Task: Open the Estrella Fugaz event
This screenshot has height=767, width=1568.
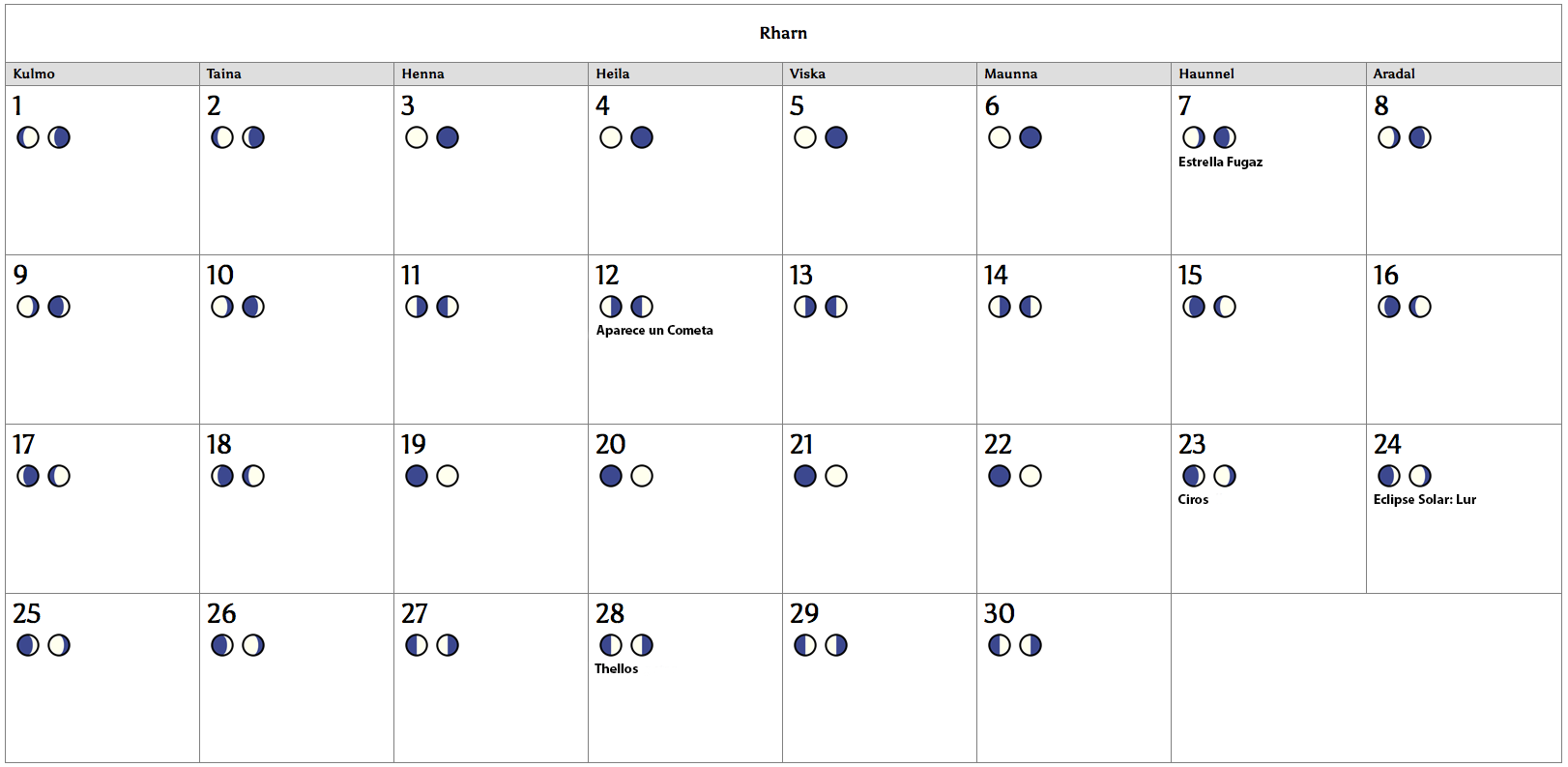Action: click(1220, 162)
